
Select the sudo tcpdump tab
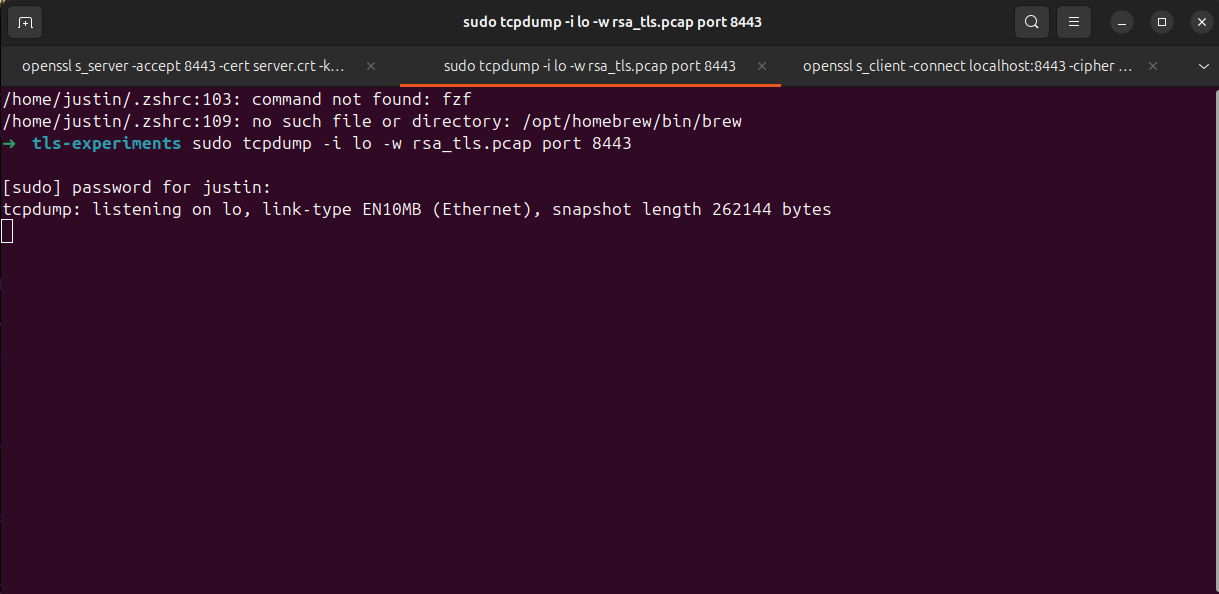[x=589, y=66]
